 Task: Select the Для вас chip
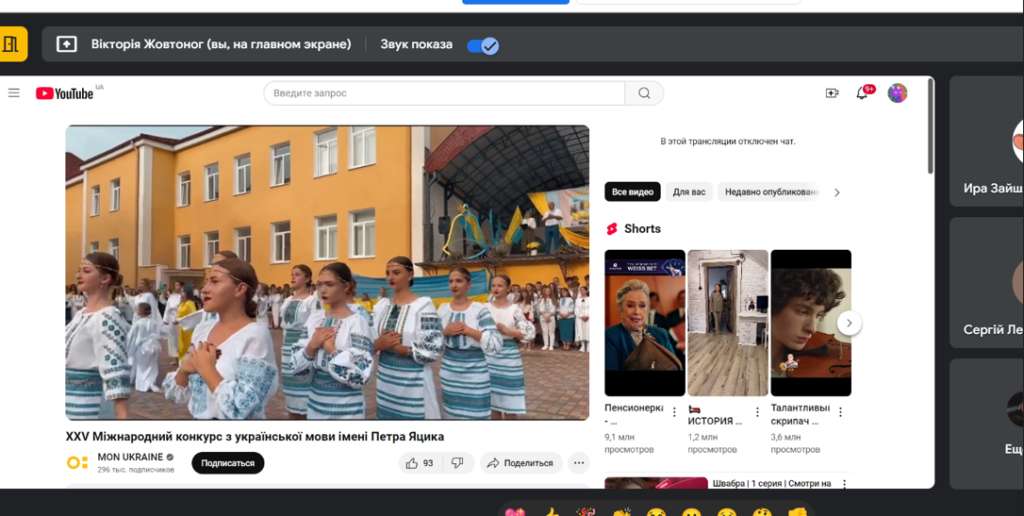tap(688, 192)
